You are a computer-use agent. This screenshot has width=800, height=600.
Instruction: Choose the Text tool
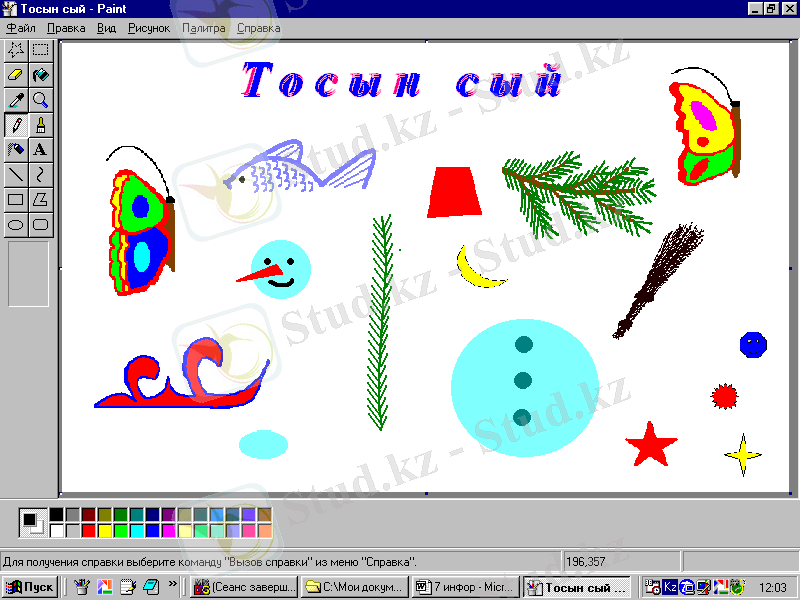(x=41, y=149)
